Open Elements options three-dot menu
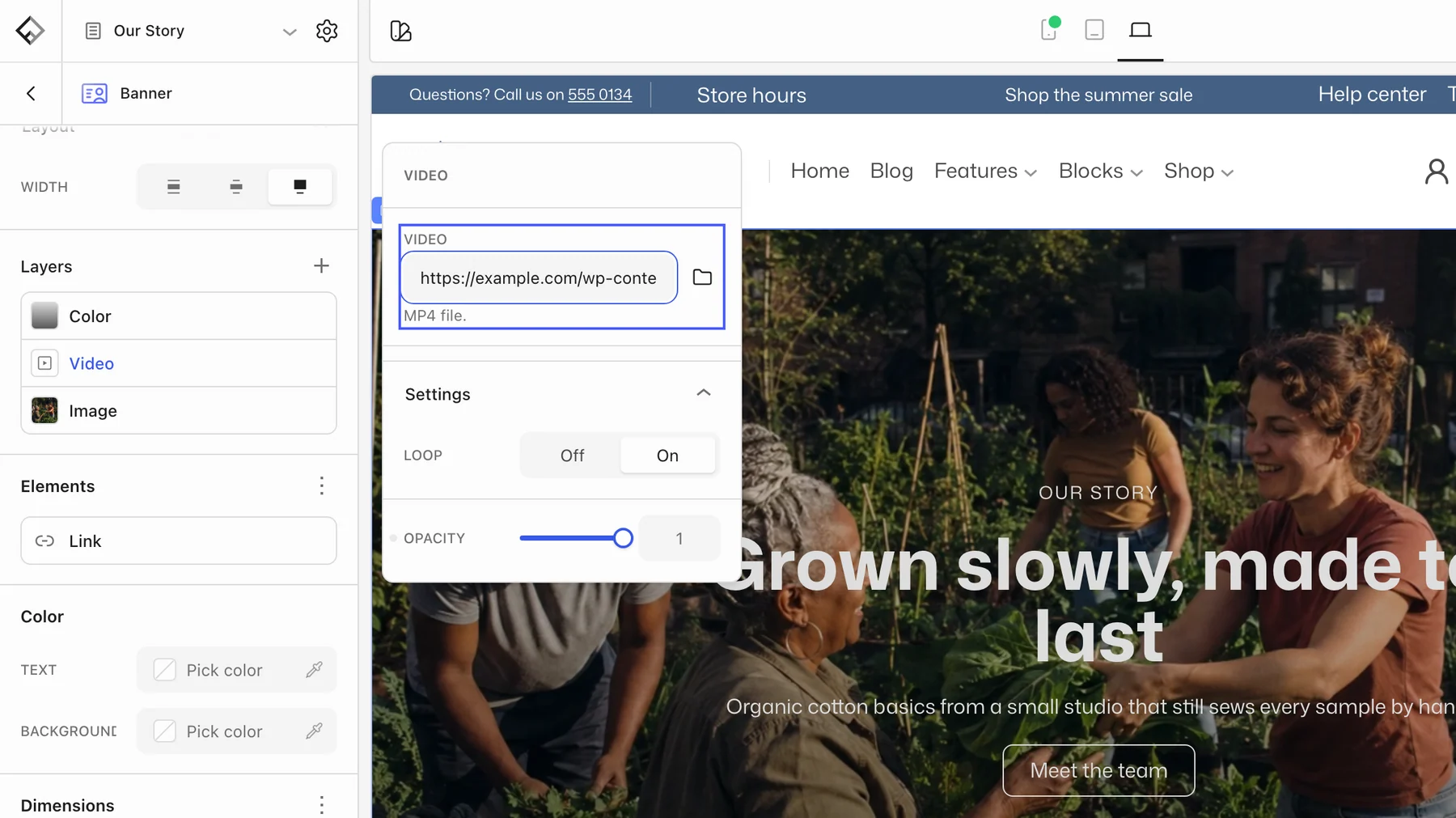The width and height of the screenshot is (1456, 818). [322, 485]
